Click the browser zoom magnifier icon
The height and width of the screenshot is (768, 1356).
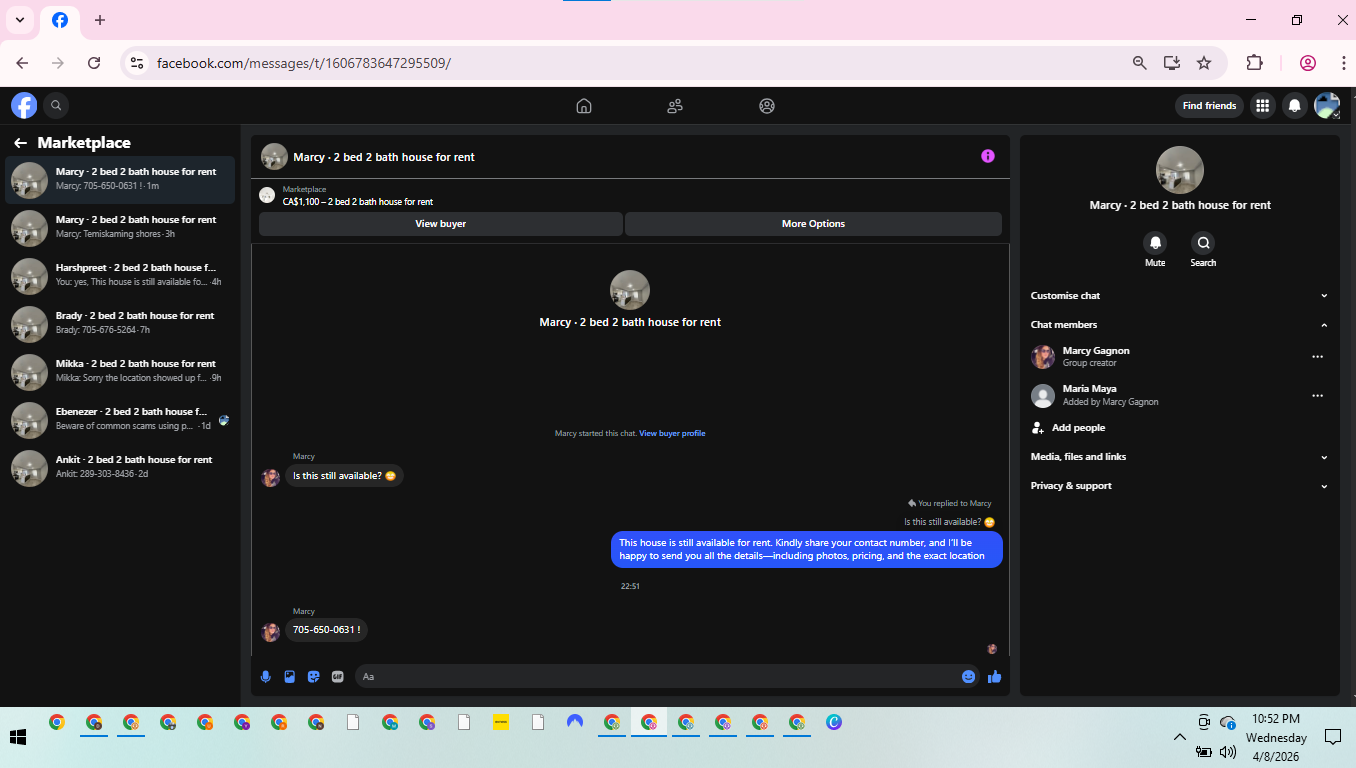tap(1139, 63)
